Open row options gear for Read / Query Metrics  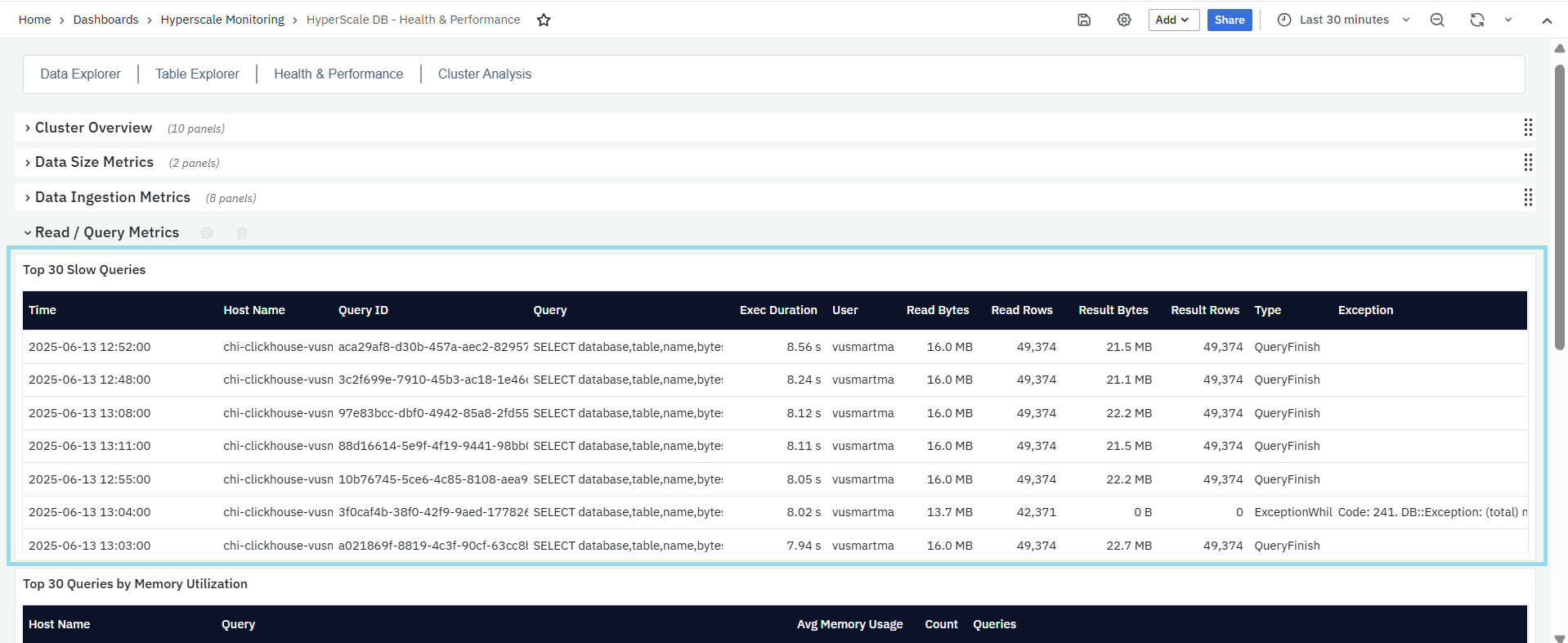coord(207,233)
